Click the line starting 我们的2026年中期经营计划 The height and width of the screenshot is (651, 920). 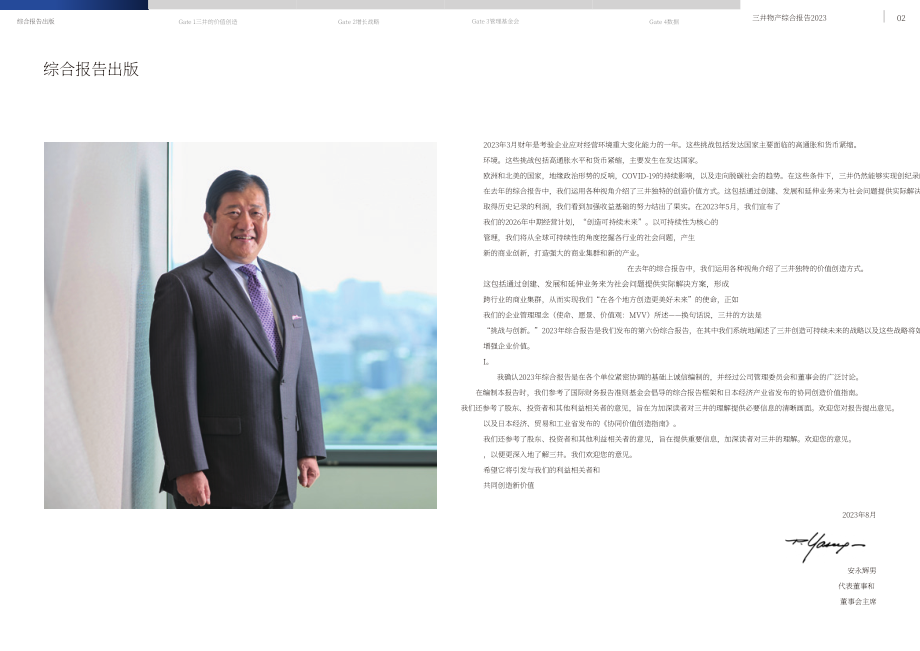tap(600, 222)
